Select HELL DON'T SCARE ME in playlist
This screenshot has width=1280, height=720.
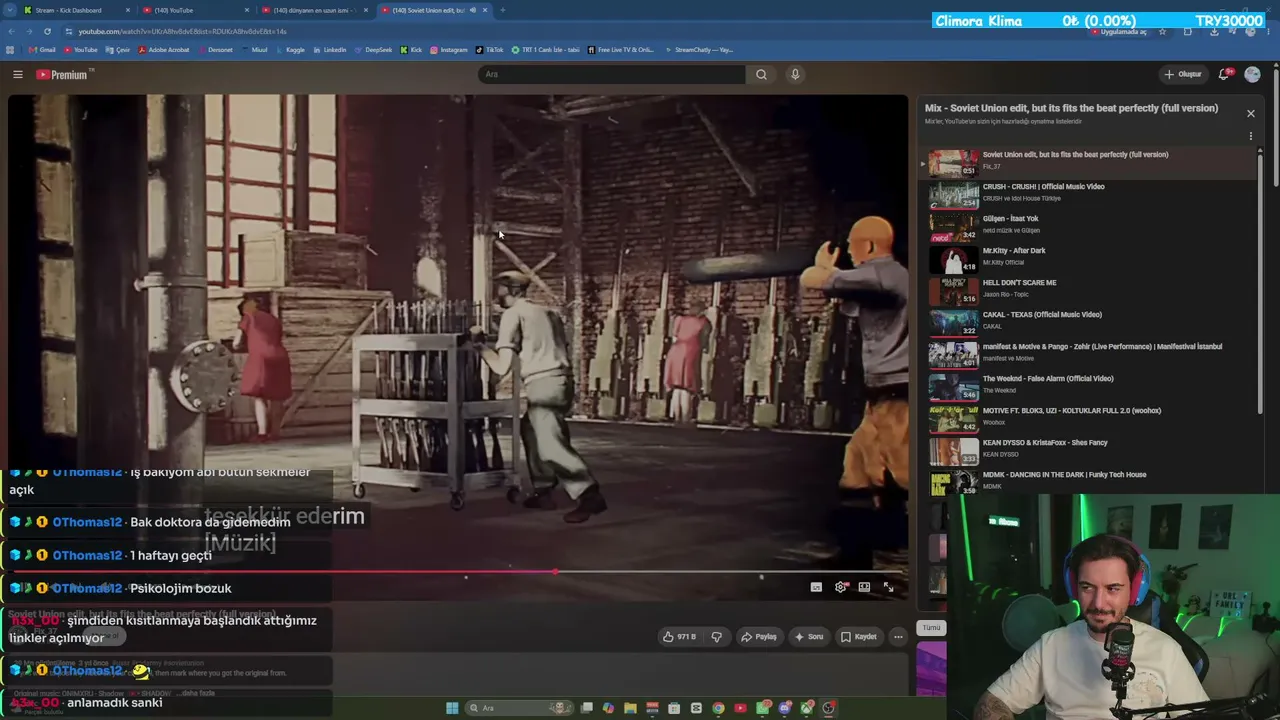click(x=1089, y=289)
